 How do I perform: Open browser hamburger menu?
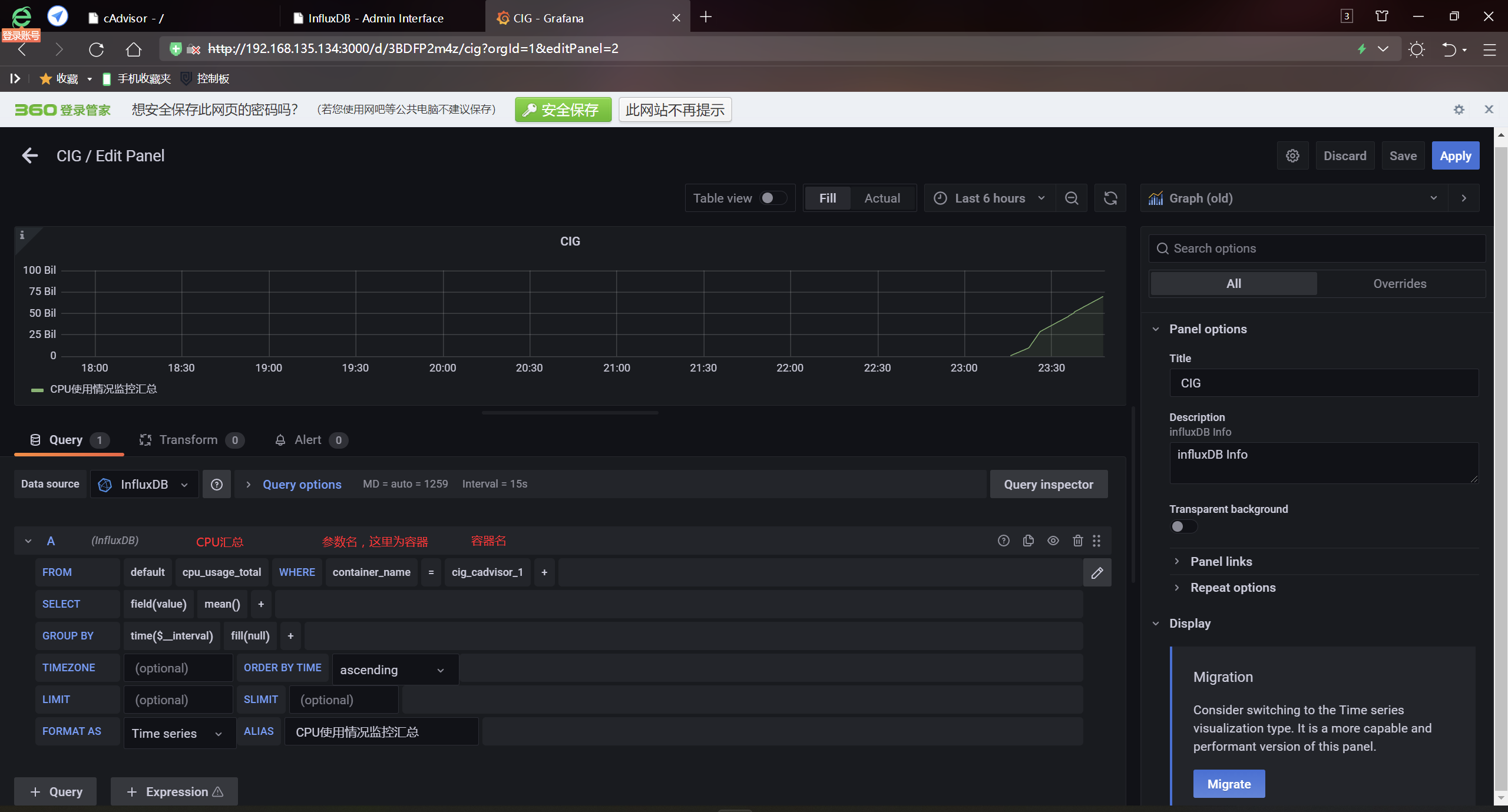pos(1489,49)
